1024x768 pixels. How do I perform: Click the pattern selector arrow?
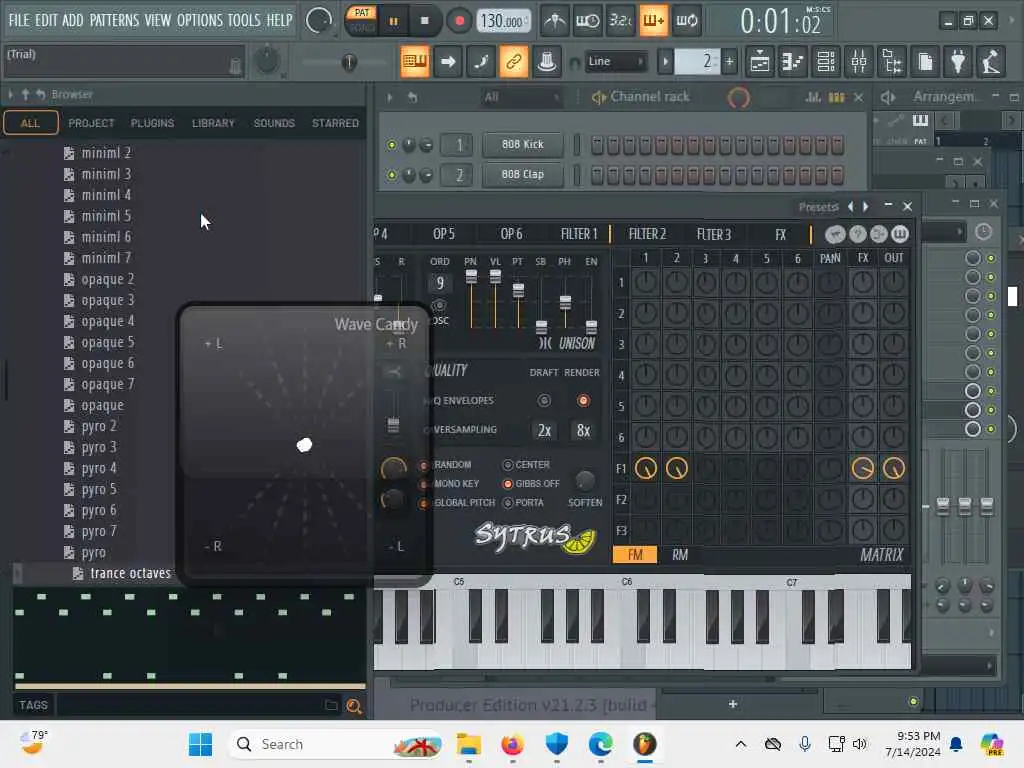point(665,62)
